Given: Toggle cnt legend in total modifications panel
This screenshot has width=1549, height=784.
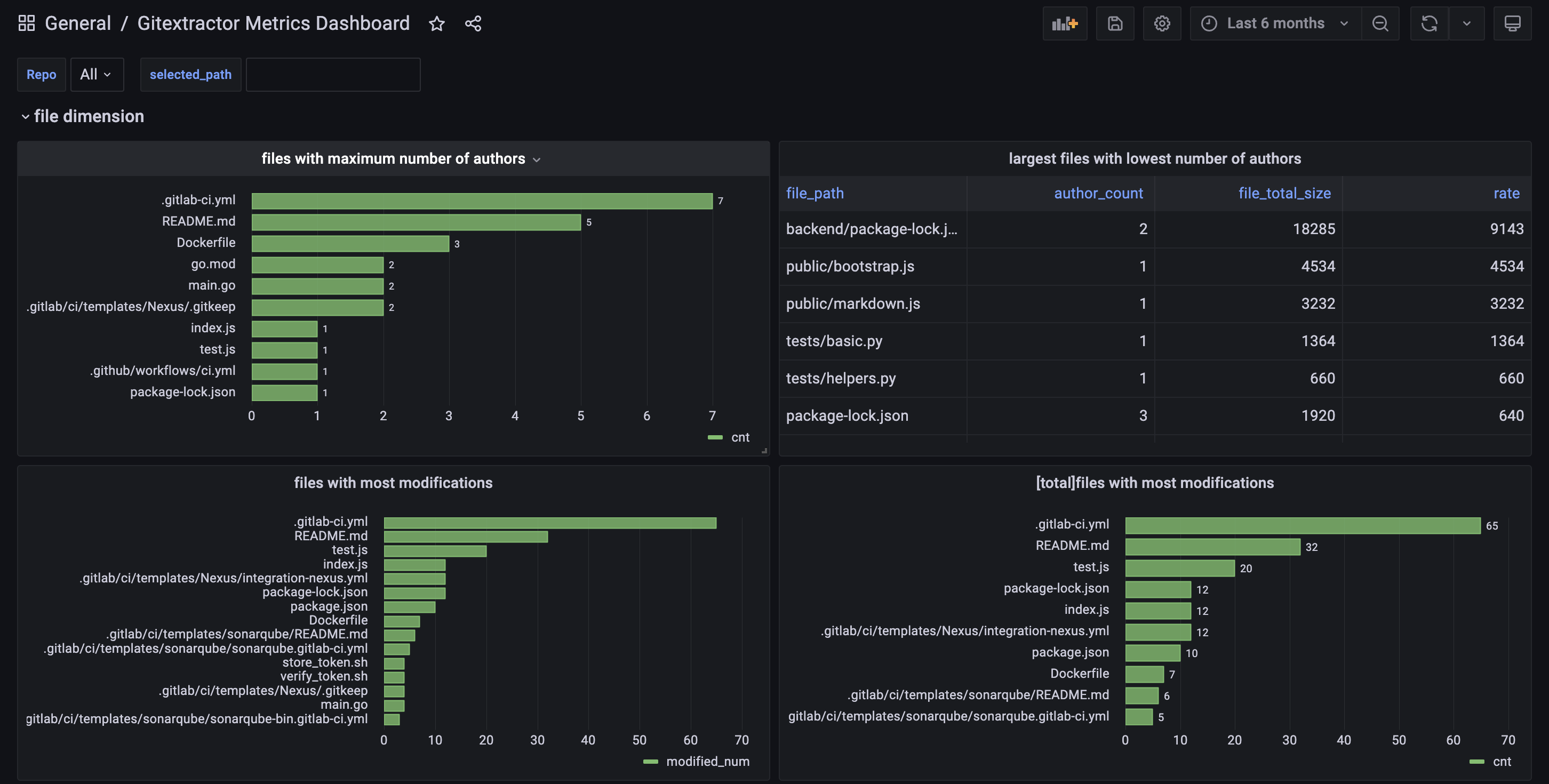Looking at the screenshot, I should (1500, 761).
